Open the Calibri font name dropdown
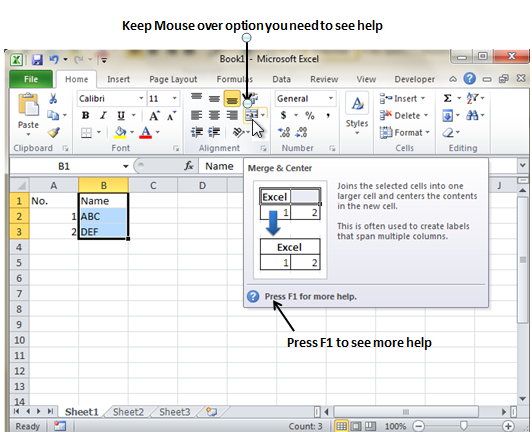Screen dimensions: 532x432 click(x=141, y=98)
